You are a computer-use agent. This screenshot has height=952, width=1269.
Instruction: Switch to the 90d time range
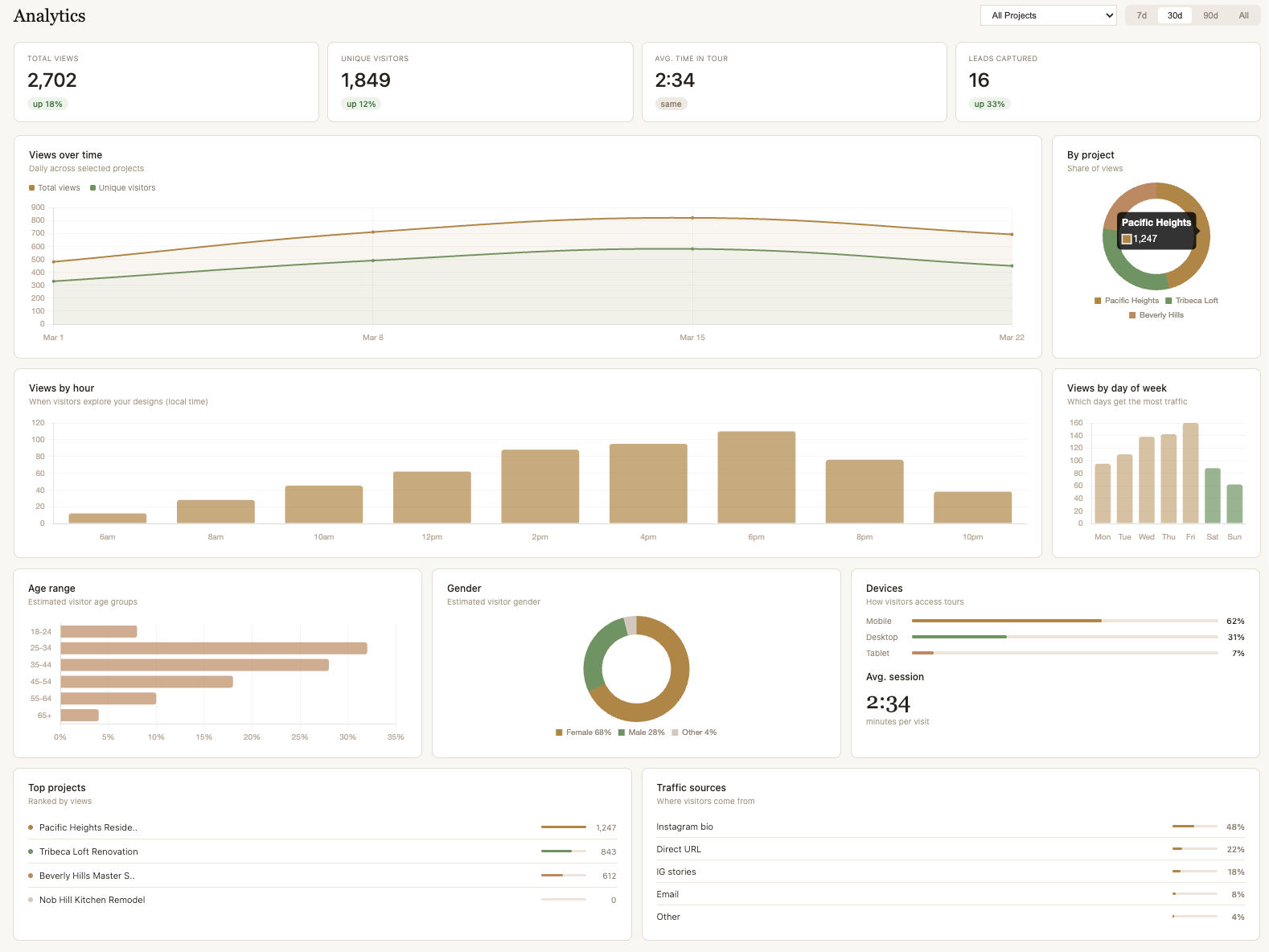(1210, 15)
